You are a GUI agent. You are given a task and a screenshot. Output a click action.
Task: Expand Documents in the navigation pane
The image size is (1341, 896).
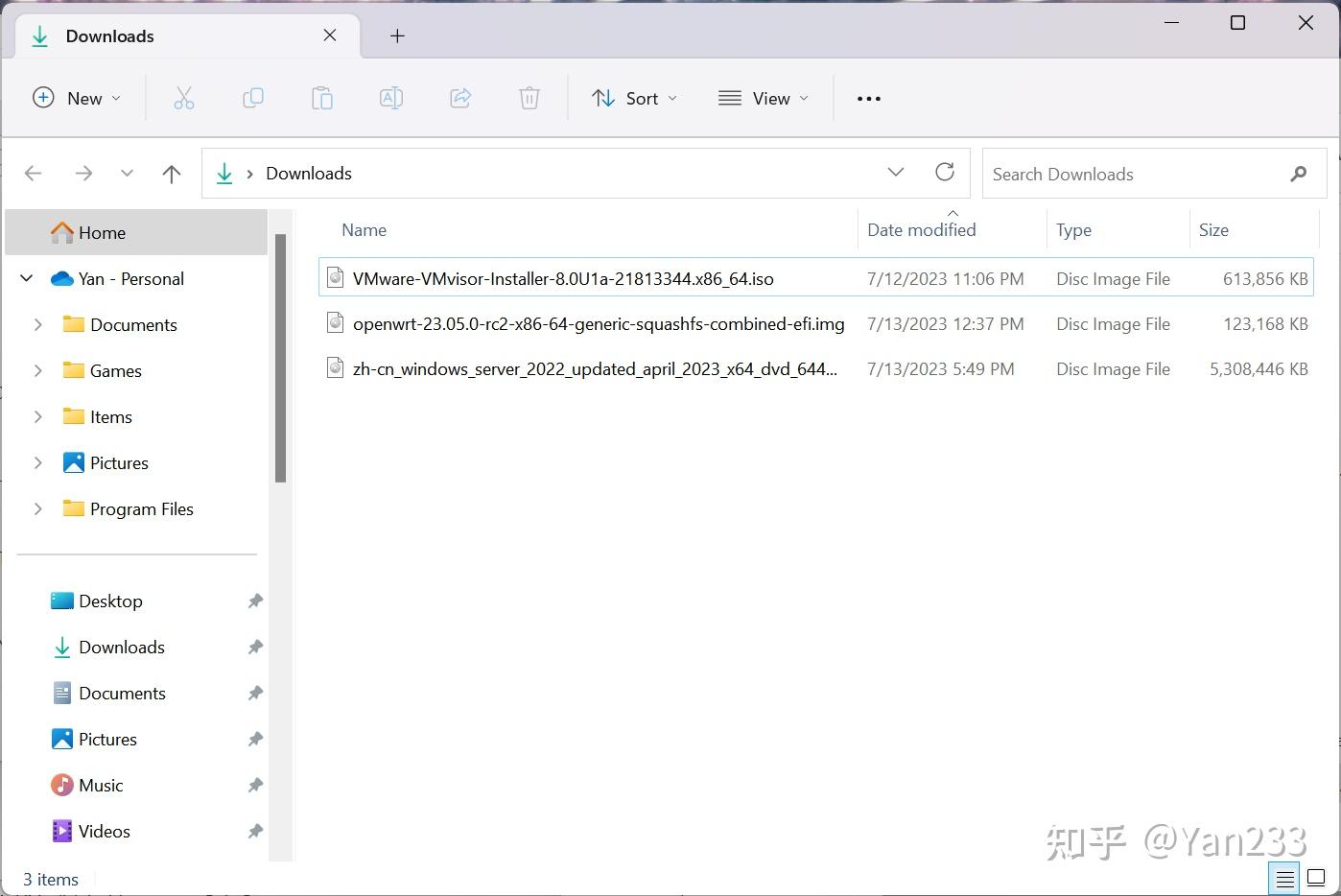point(37,324)
